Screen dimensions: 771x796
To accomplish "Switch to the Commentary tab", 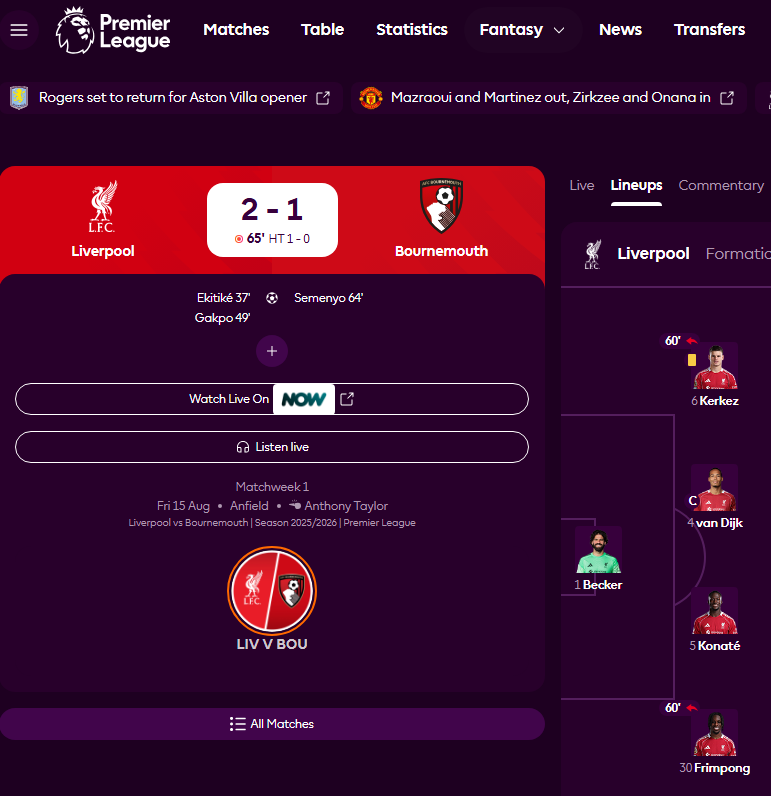I will click(x=721, y=185).
